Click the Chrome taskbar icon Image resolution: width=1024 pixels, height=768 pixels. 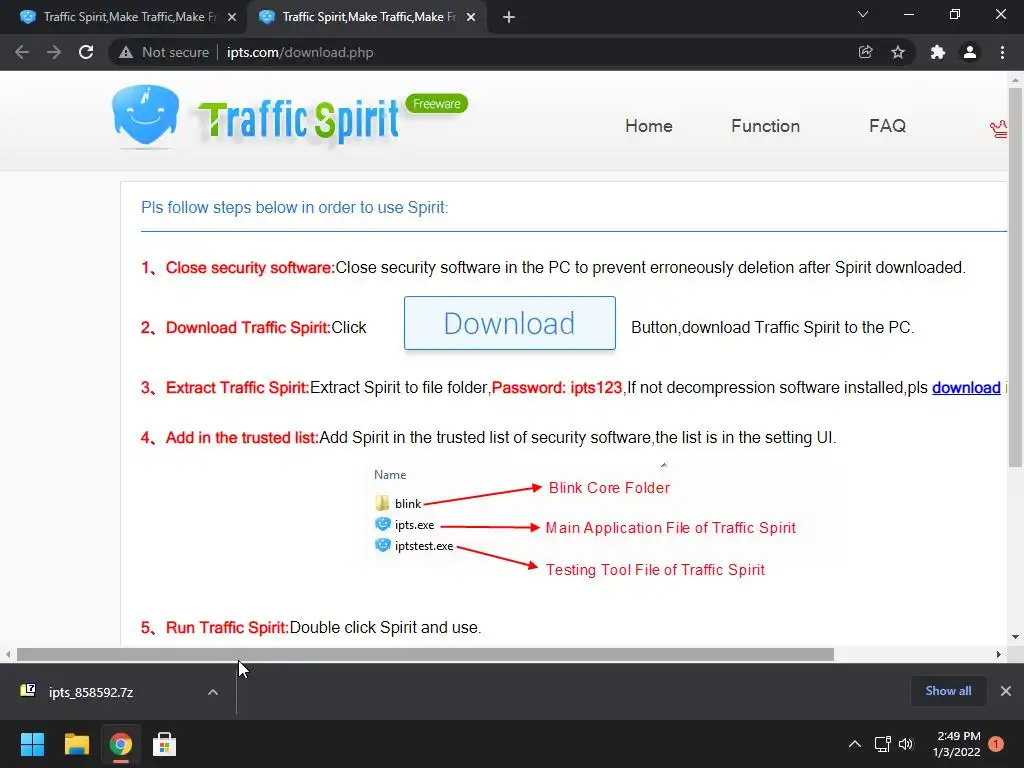coord(121,744)
